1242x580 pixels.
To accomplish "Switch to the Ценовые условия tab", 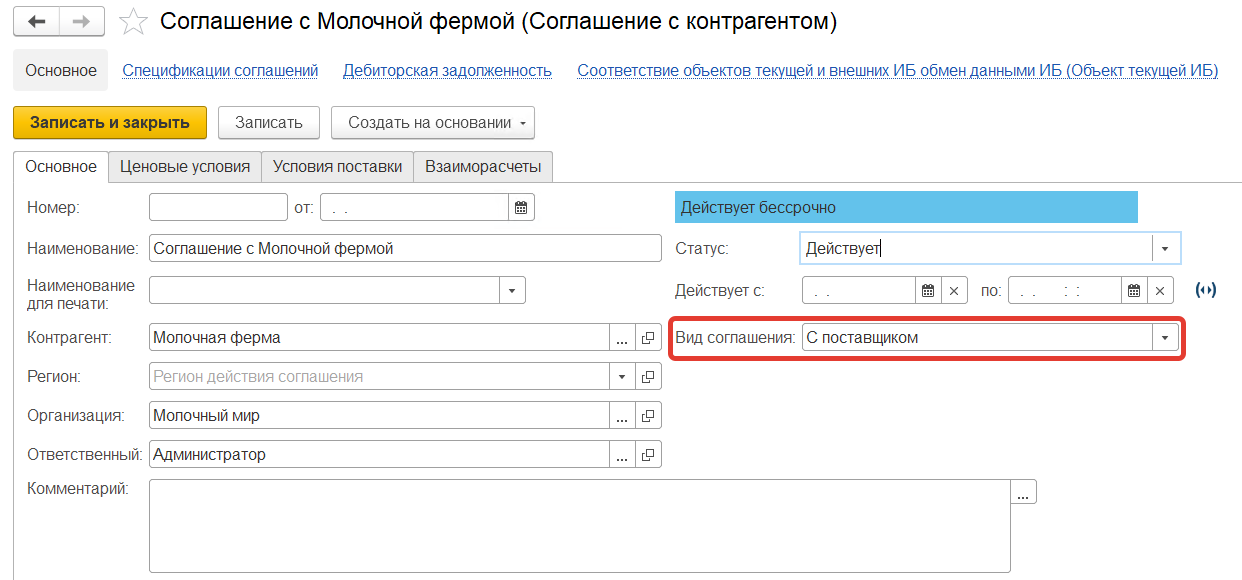I will click(185, 167).
